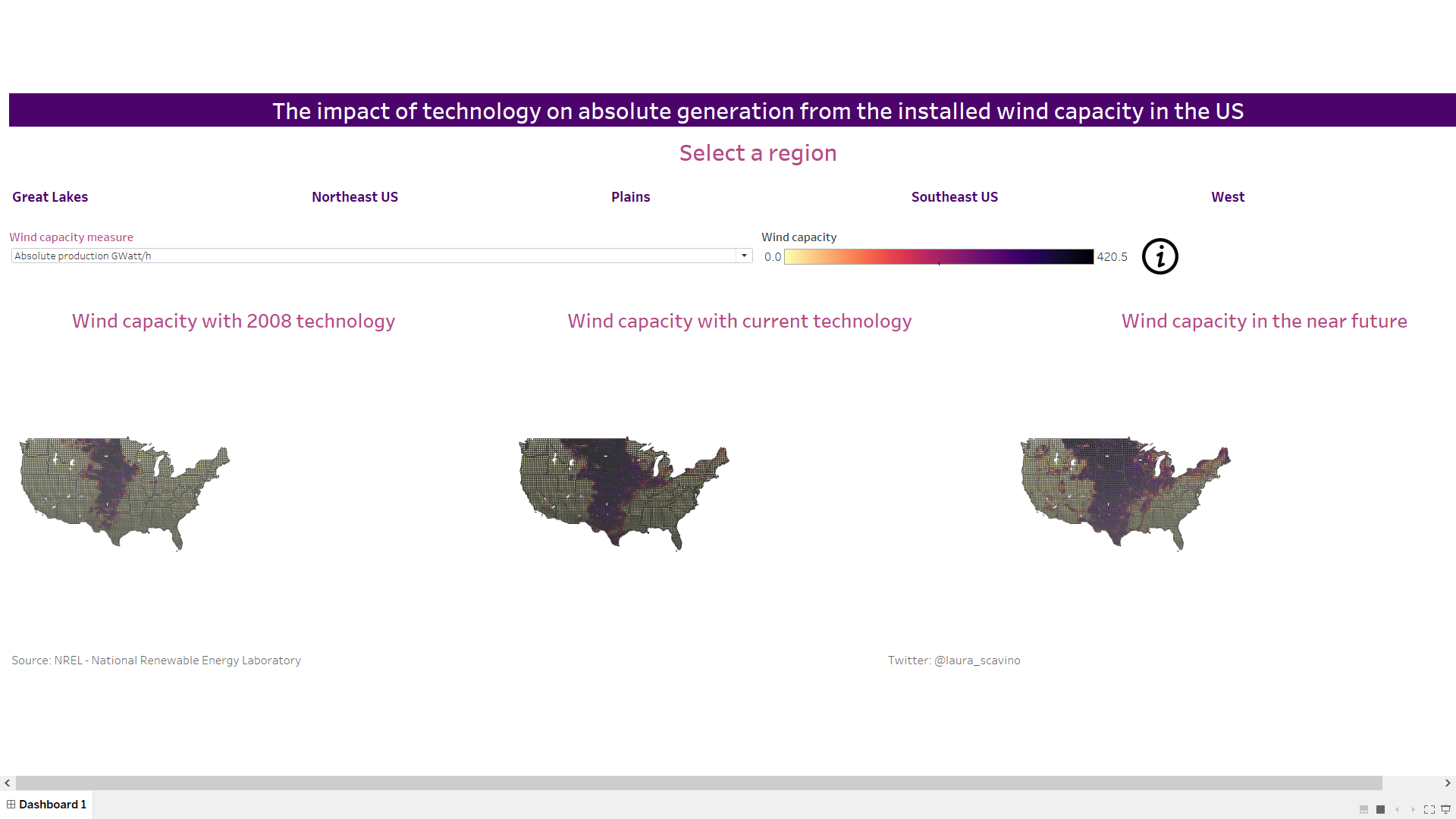
Task: Select the West region
Action: coord(1227,196)
